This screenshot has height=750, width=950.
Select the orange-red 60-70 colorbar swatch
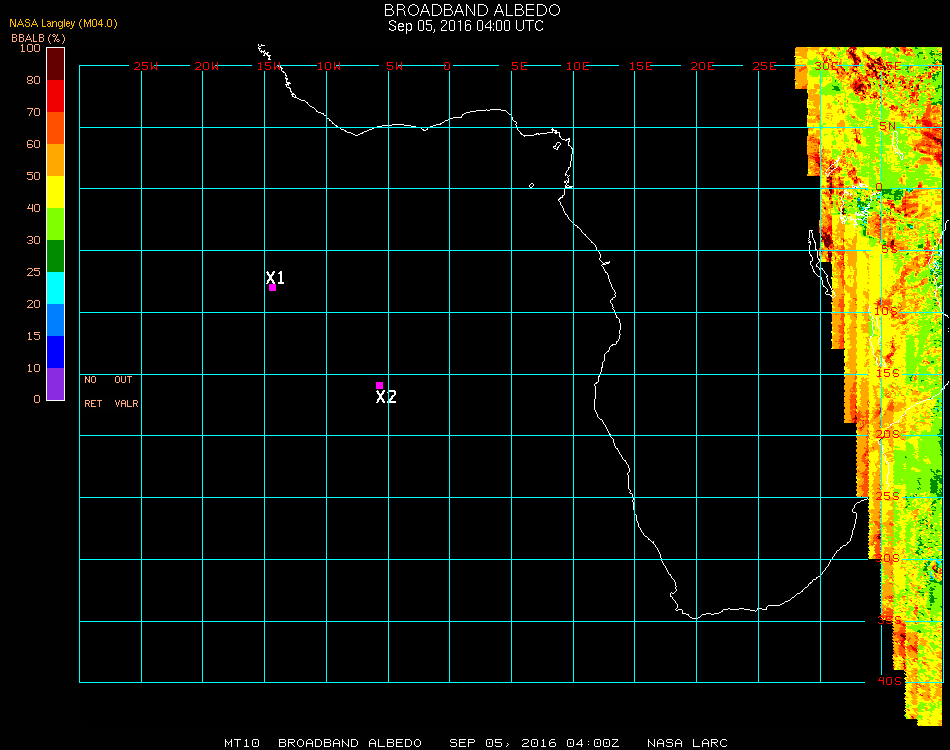(55, 128)
